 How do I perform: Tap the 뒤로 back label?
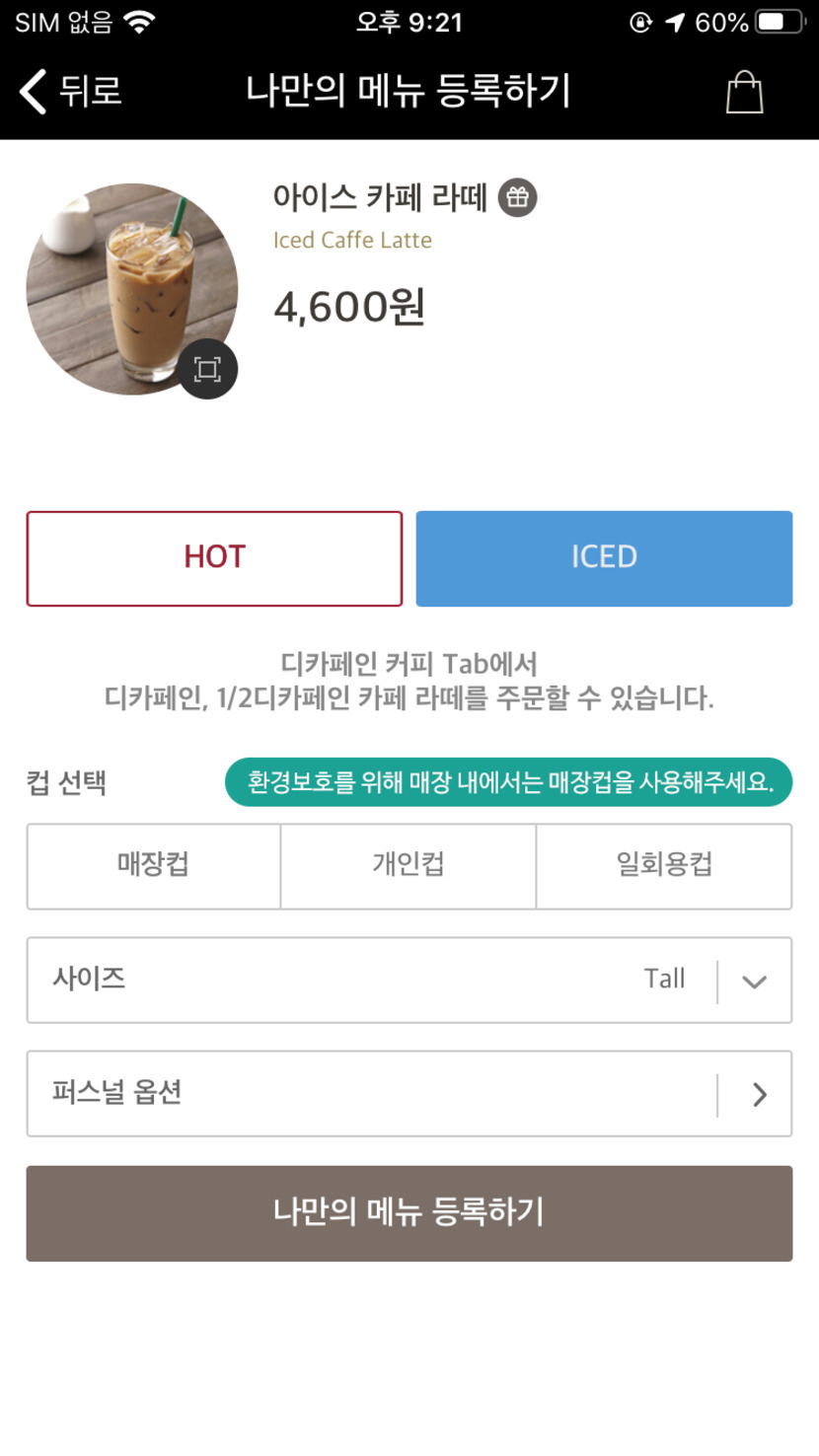(91, 92)
